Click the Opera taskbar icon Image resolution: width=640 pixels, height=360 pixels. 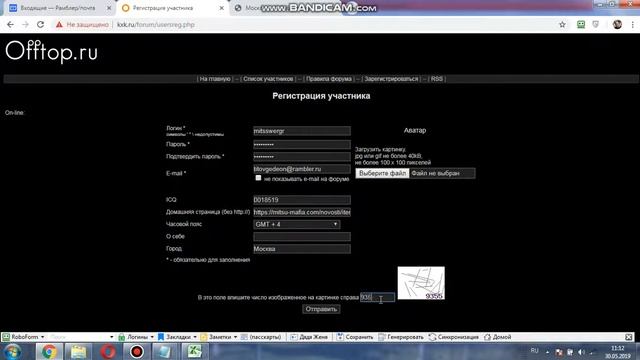[108, 351]
